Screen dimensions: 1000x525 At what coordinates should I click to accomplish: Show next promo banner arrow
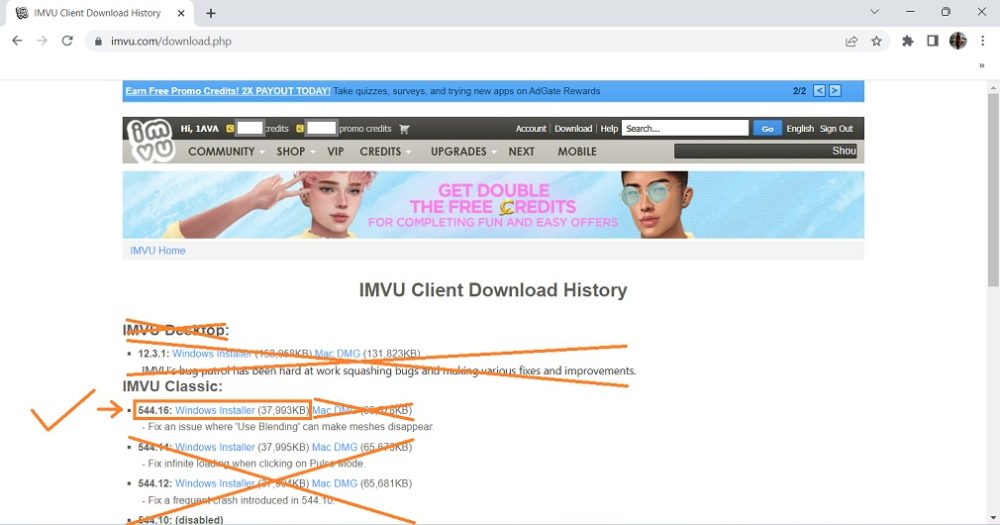(x=835, y=91)
